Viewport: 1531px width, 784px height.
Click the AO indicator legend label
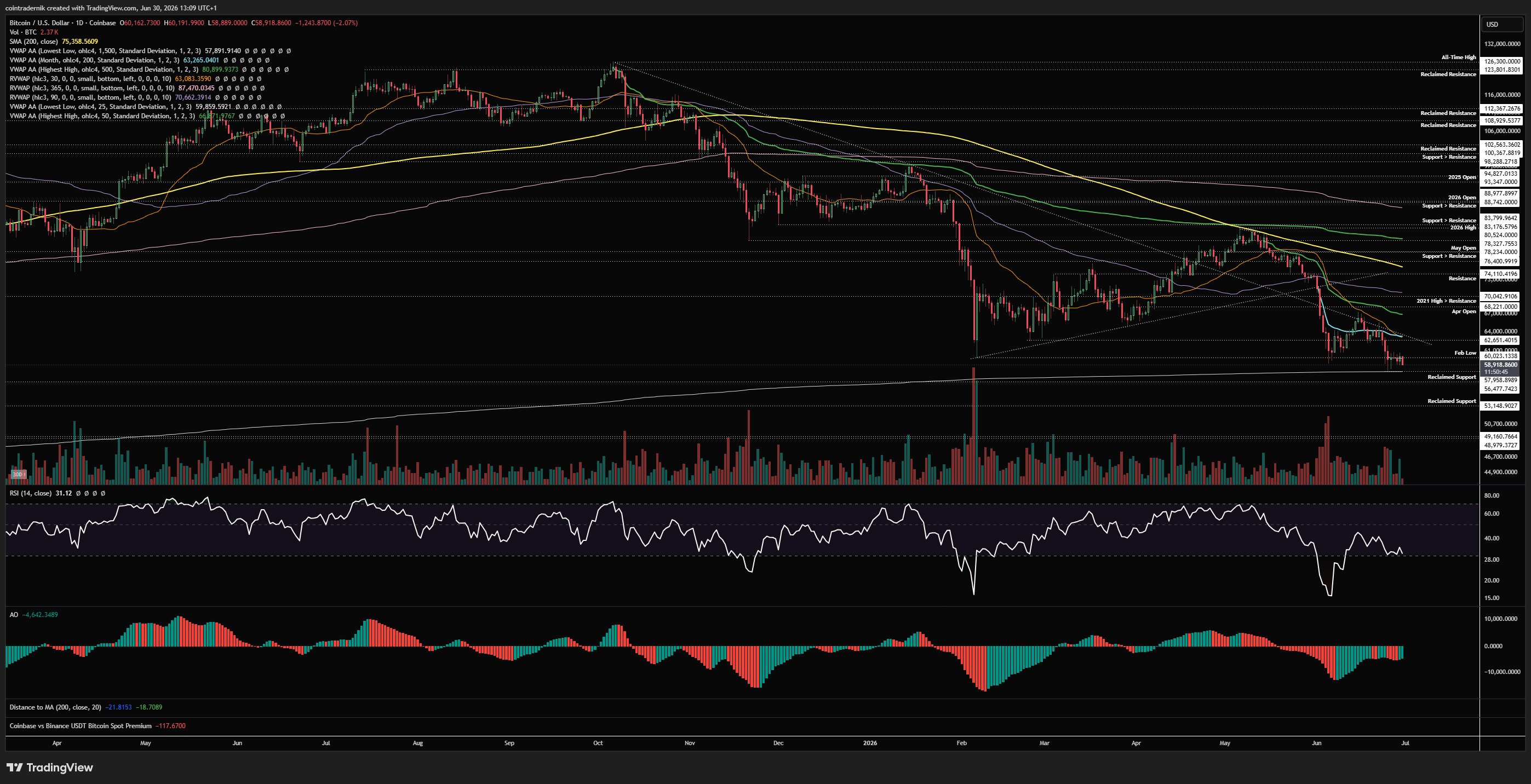(x=14, y=615)
